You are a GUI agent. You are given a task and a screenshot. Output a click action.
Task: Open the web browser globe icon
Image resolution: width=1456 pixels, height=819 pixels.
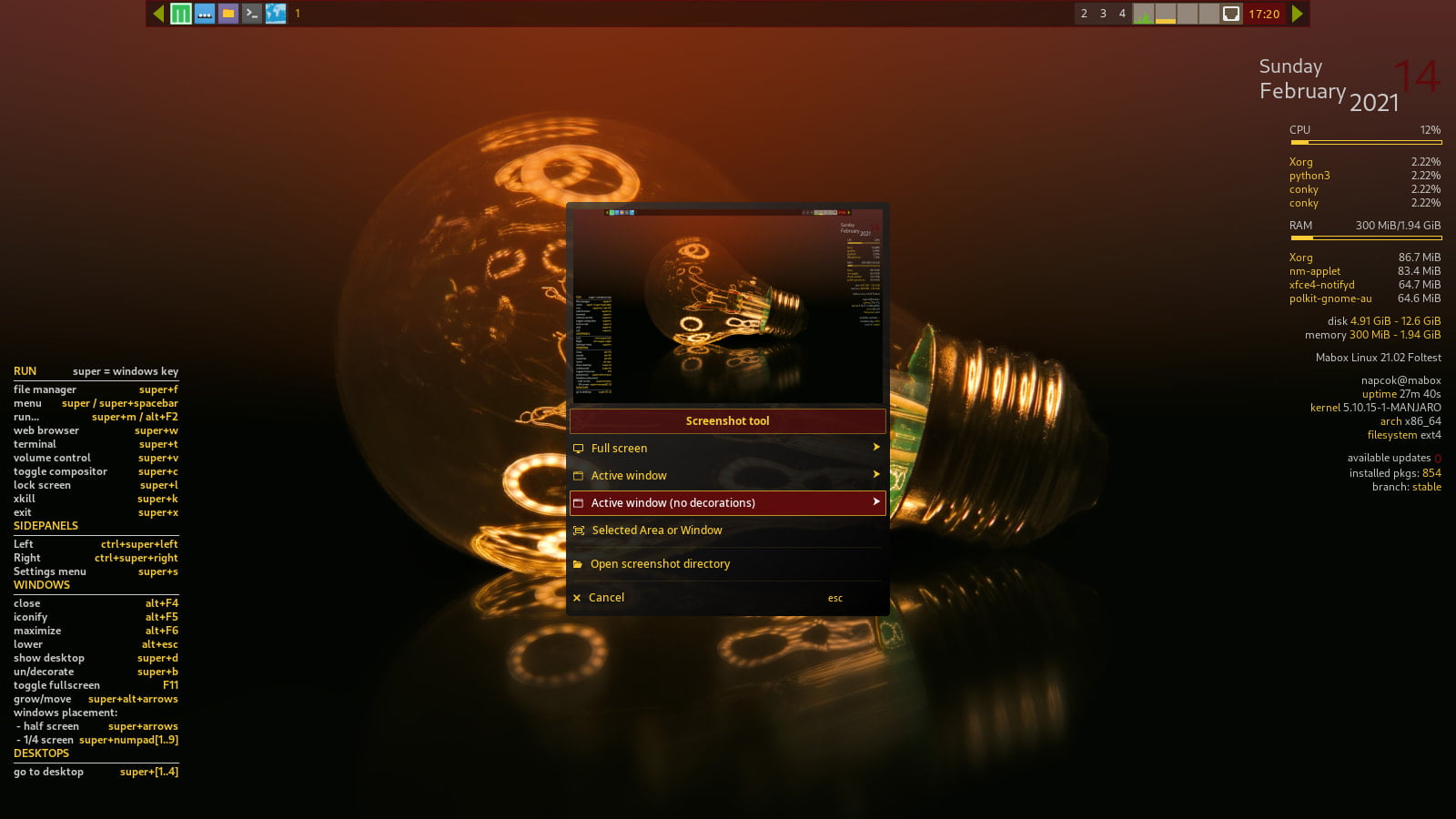pyautogui.click(x=276, y=14)
